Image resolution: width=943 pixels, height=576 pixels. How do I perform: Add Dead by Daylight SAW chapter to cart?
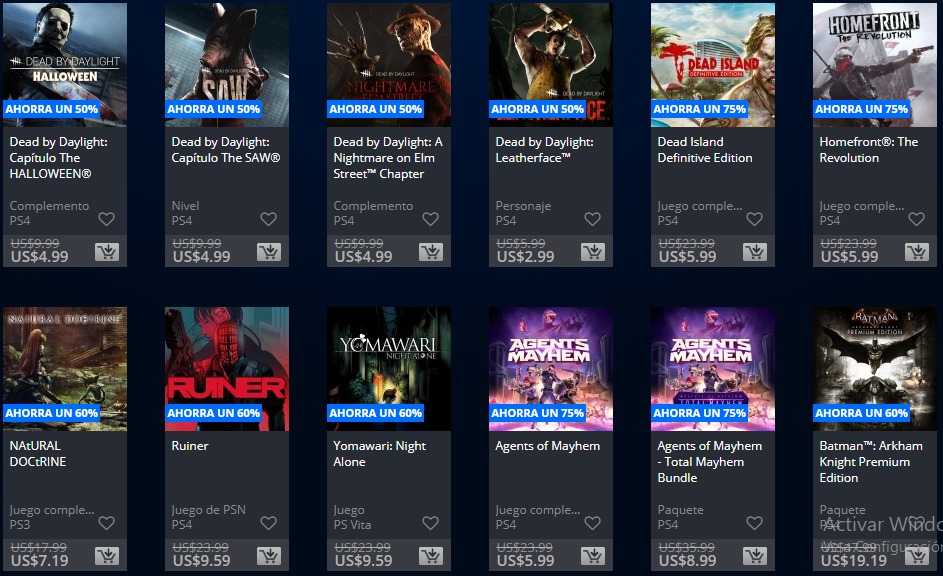269,252
